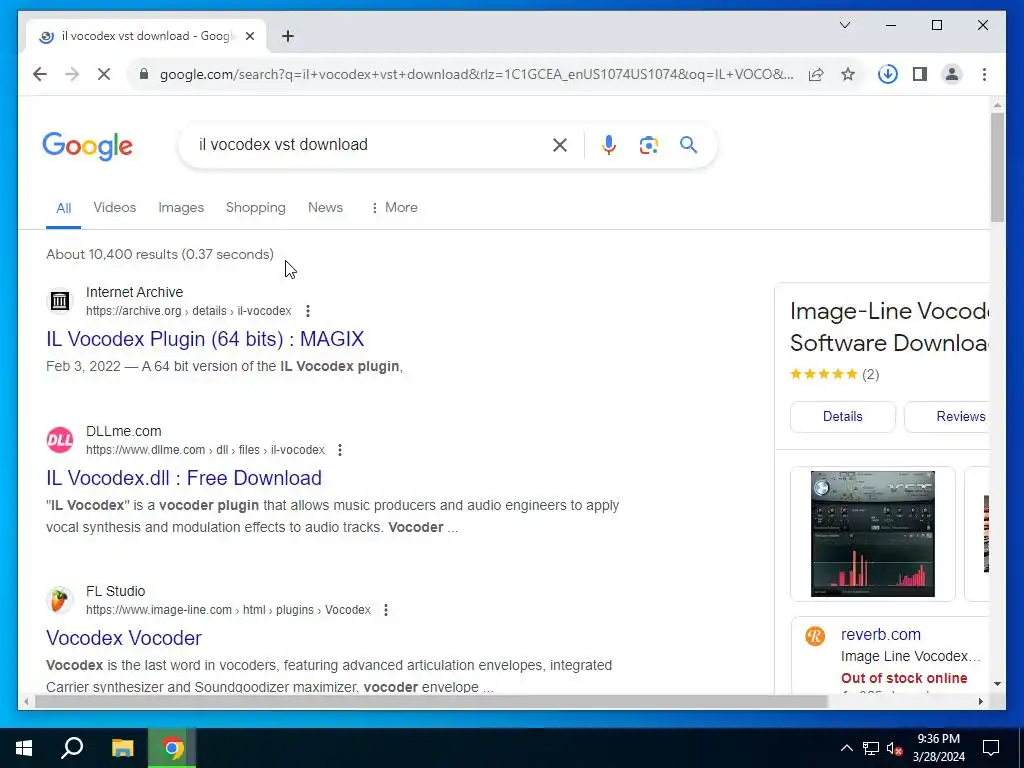
Task: Click the Reviews button in product panel
Action: (947, 417)
